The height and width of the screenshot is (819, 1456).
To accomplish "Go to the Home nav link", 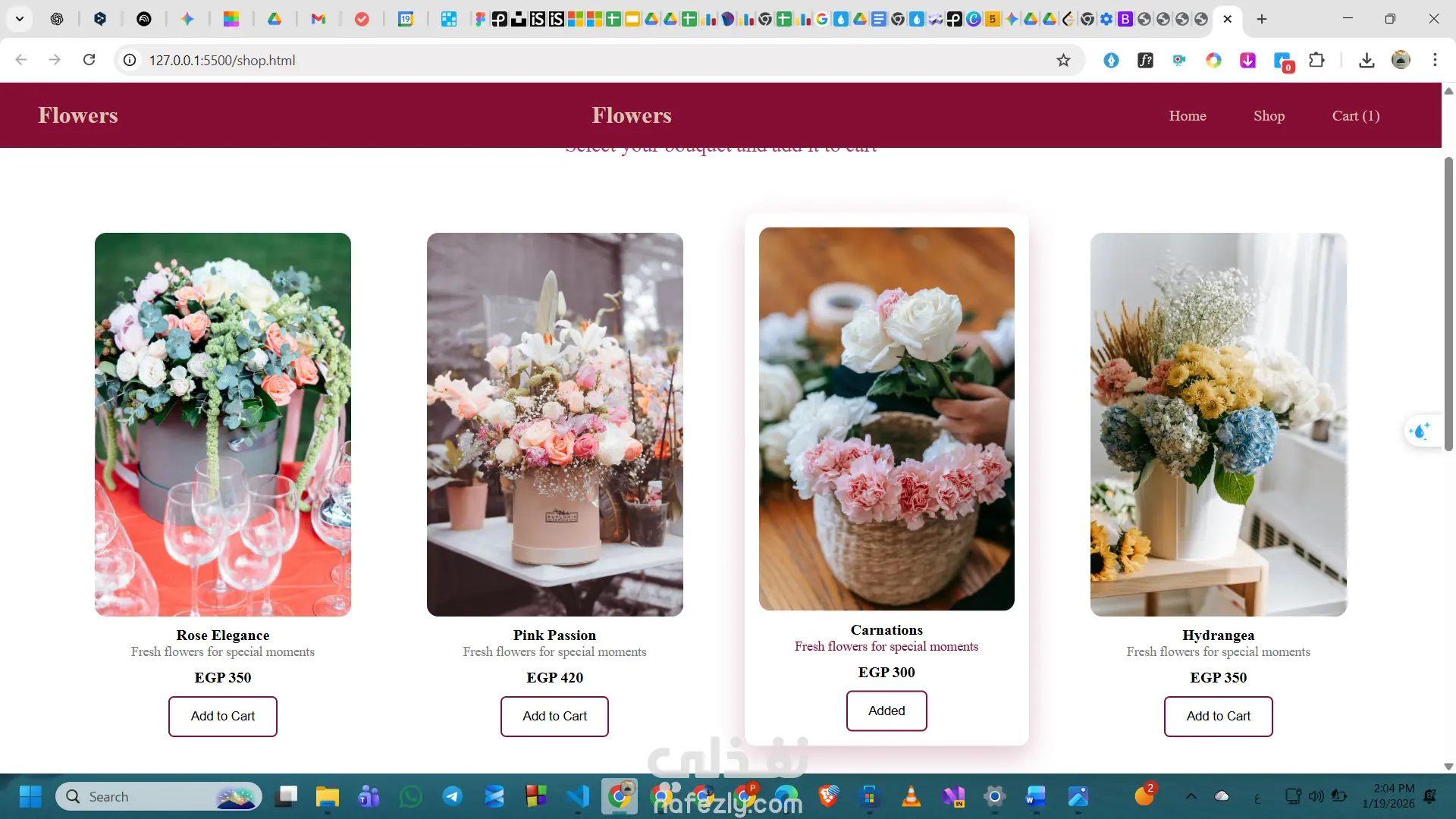I will (1187, 116).
